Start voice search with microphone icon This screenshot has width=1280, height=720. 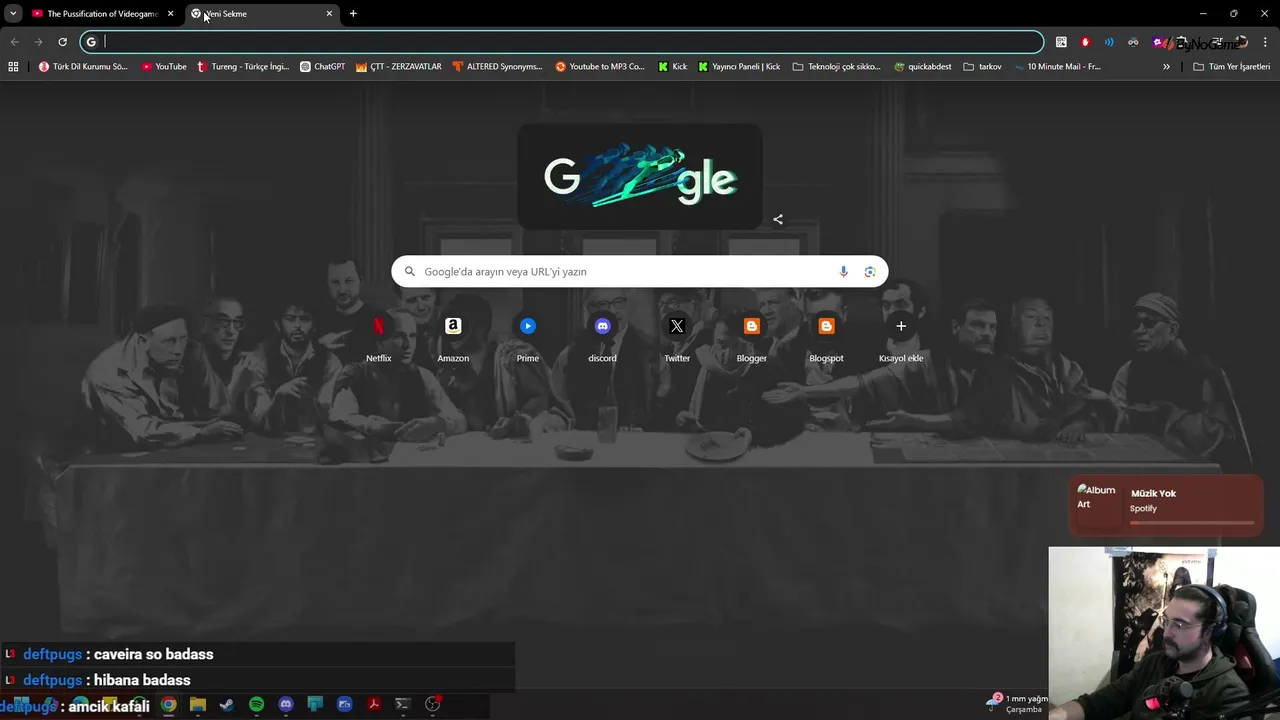pos(843,272)
